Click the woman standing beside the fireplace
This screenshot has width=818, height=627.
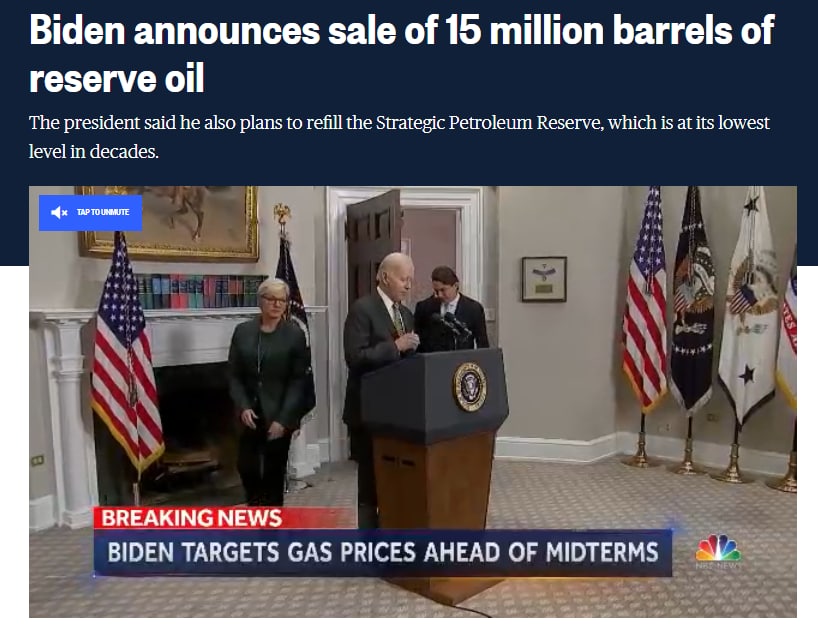[269, 391]
